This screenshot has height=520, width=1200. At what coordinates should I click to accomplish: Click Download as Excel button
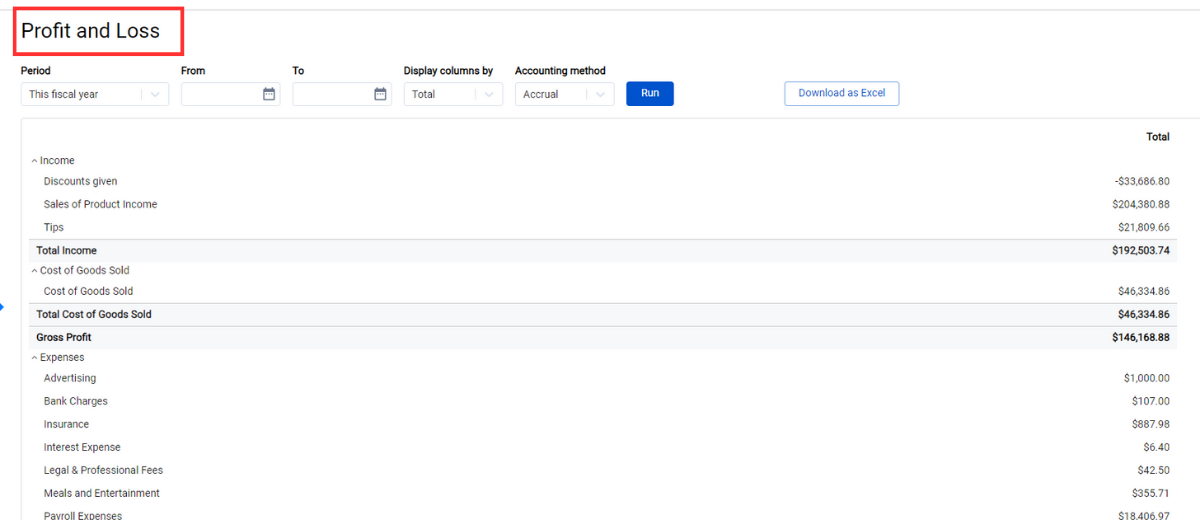pyautogui.click(x=841, y=93)
